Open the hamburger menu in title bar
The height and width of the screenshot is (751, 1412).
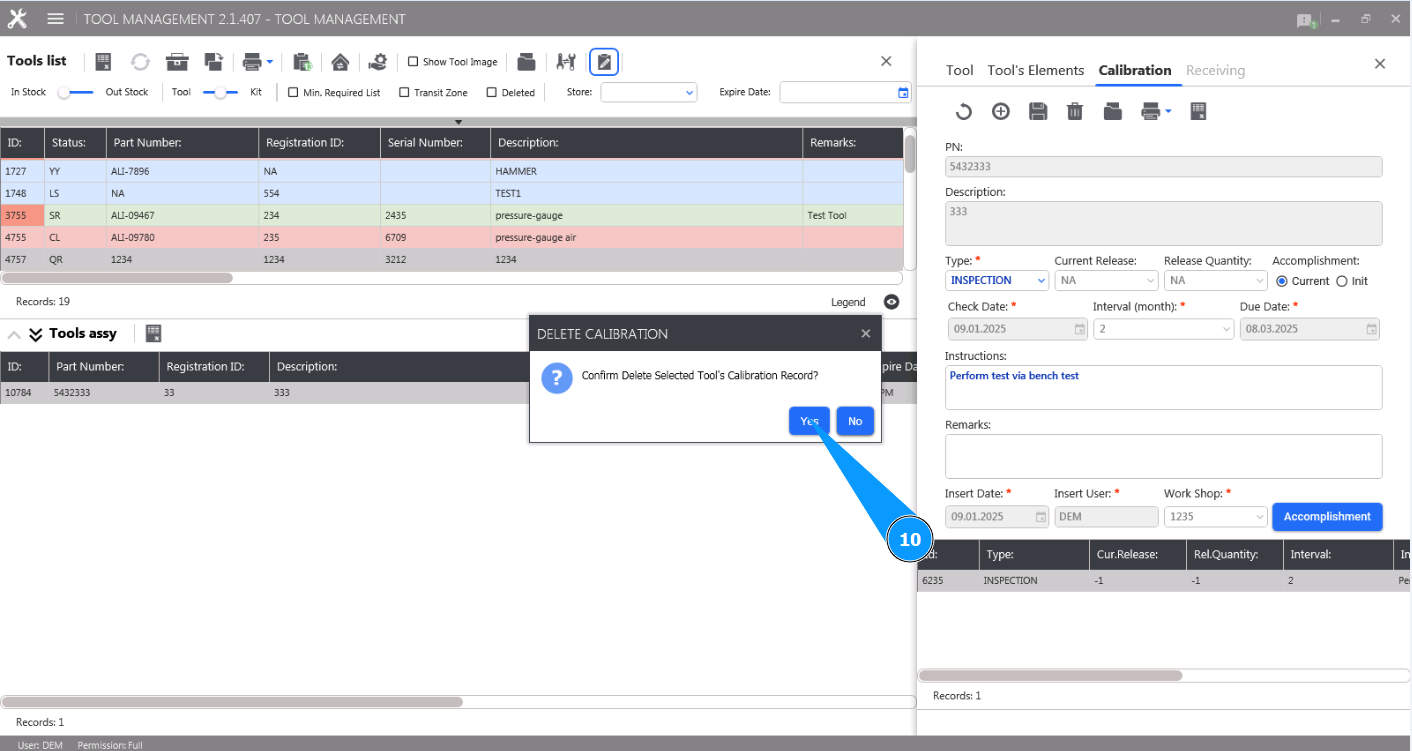pos(56,19)
